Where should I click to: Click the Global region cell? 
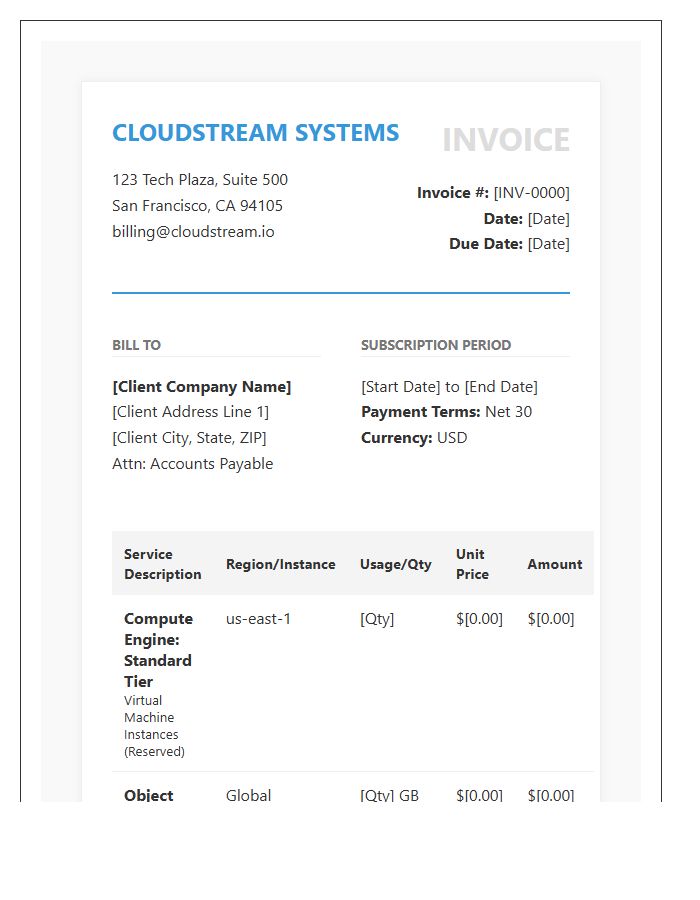coord(248,795)
